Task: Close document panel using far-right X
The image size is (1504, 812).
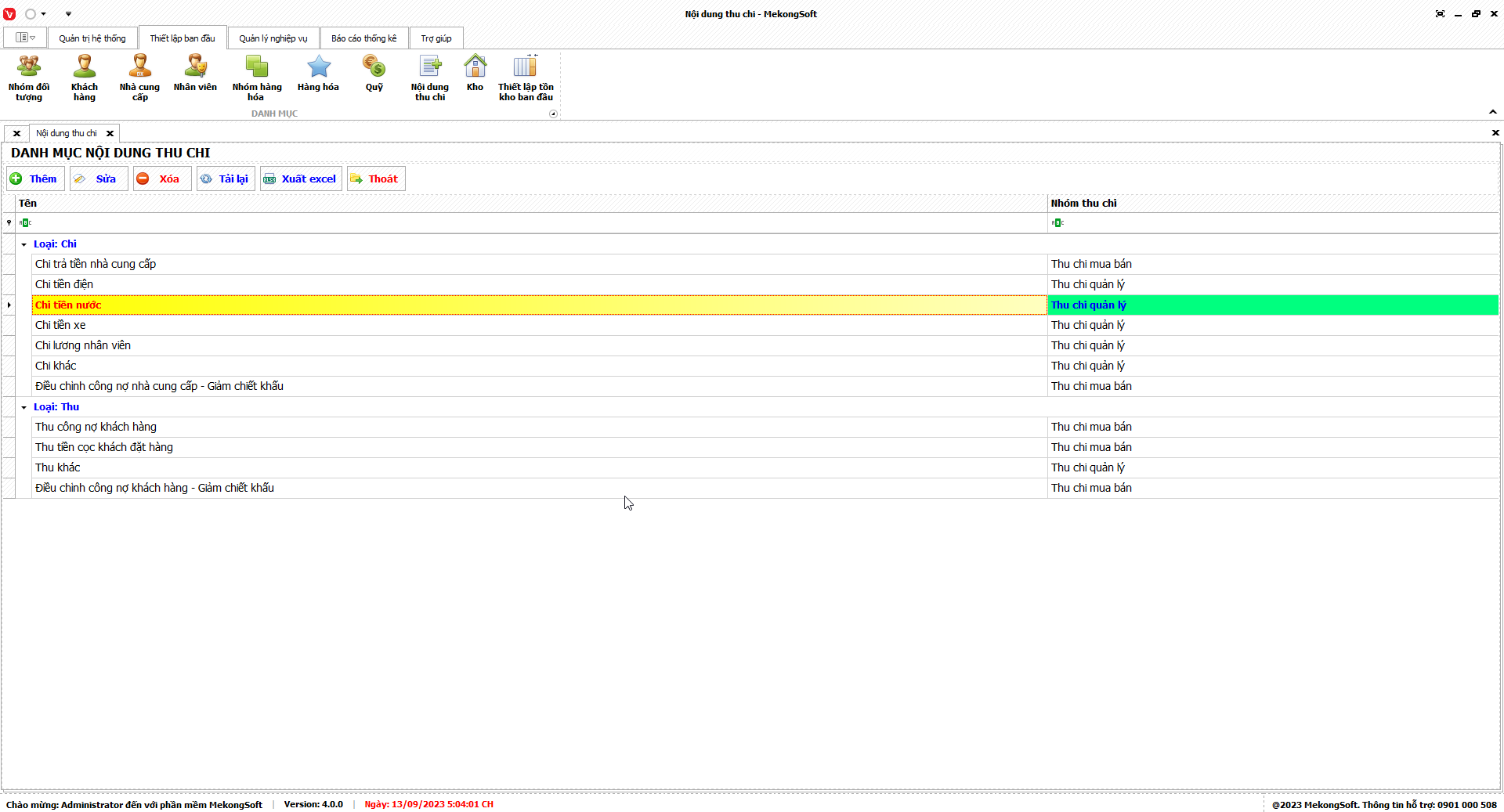Action: coord(1495,133)
